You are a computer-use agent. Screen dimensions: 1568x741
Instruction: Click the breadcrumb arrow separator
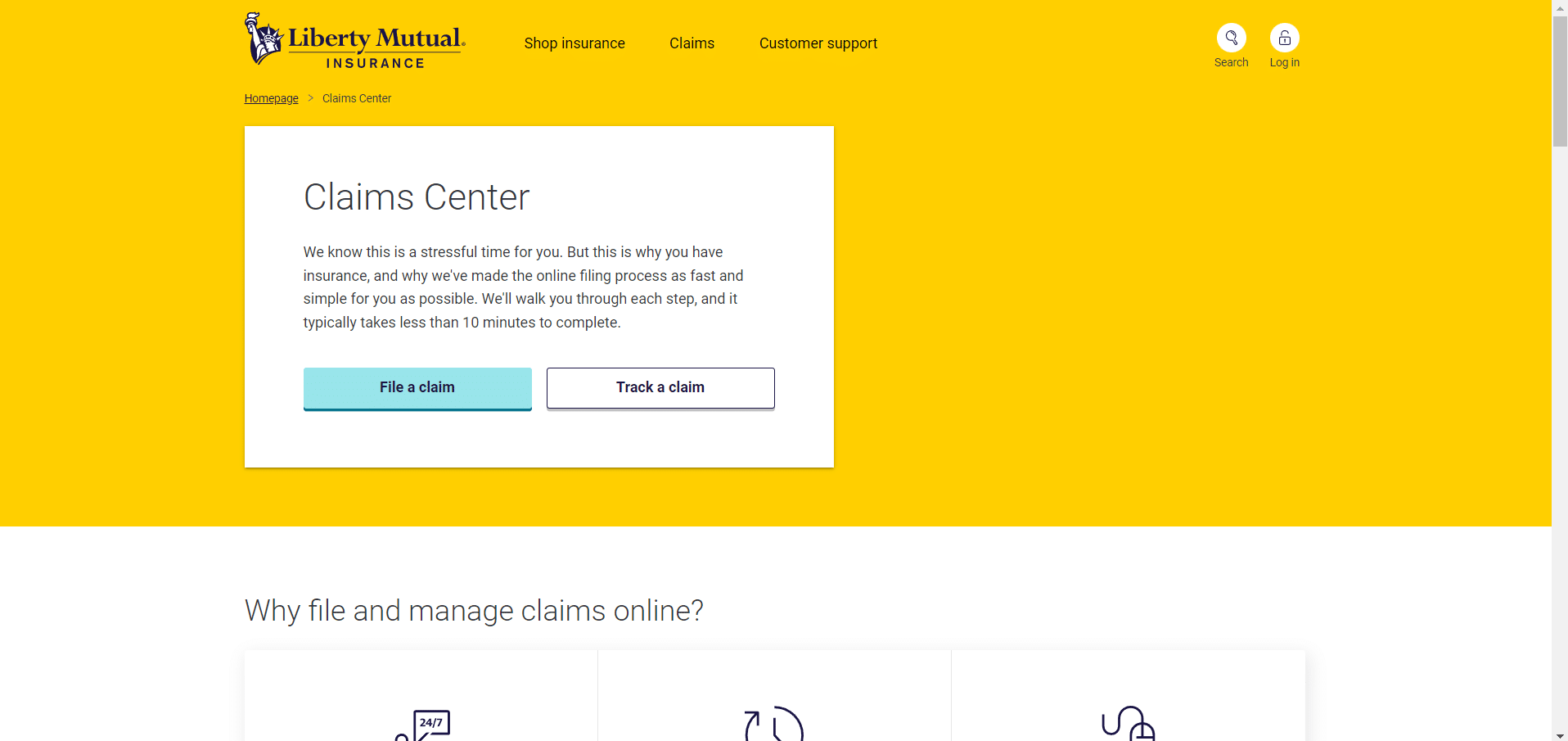(310, 97)
